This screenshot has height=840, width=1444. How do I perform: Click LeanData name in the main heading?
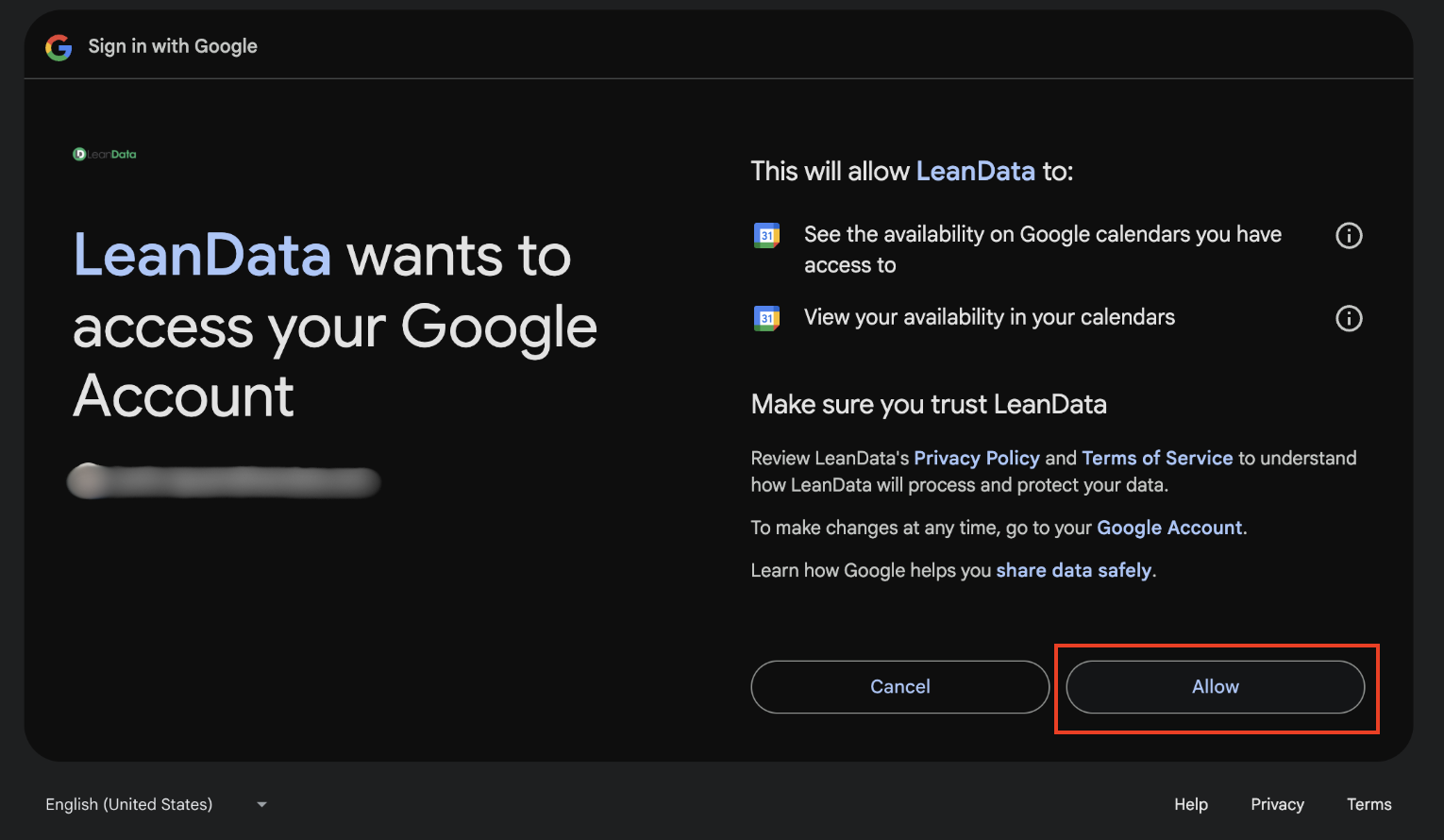tap(203, 256)
